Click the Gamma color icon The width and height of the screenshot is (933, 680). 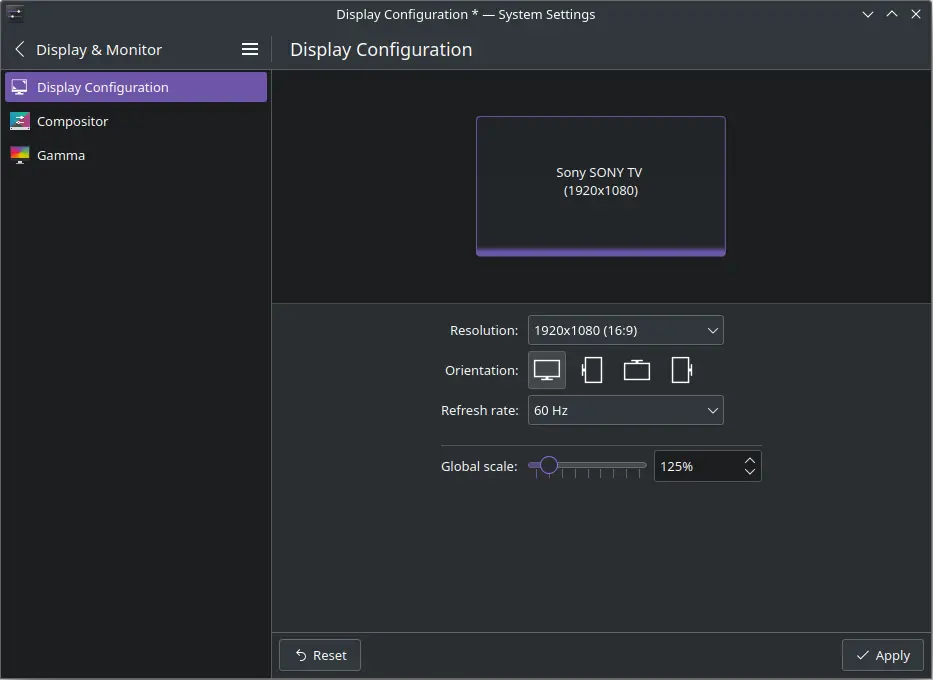click(20, 155)
